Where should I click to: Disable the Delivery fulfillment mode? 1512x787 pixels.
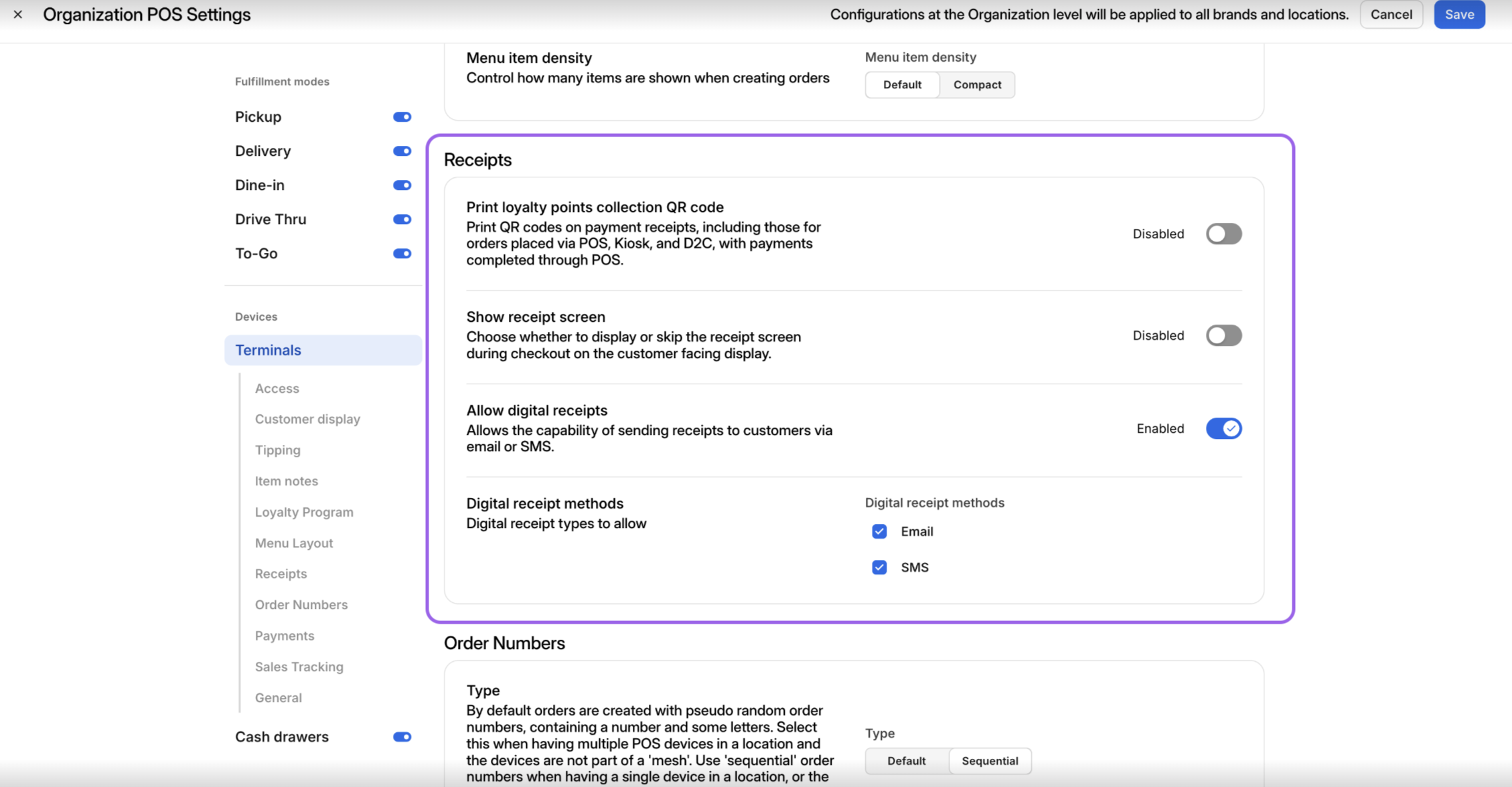click(402, 151)
